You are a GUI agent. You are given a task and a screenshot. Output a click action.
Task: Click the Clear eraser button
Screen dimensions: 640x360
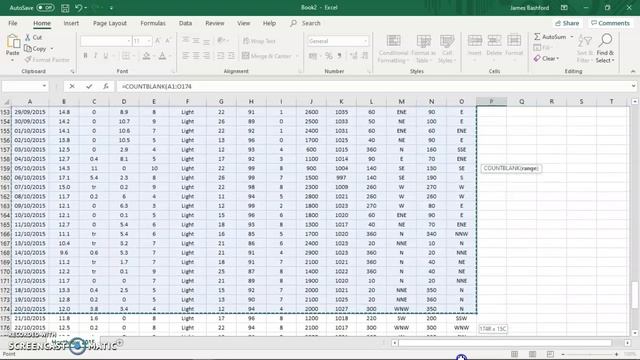546,59
